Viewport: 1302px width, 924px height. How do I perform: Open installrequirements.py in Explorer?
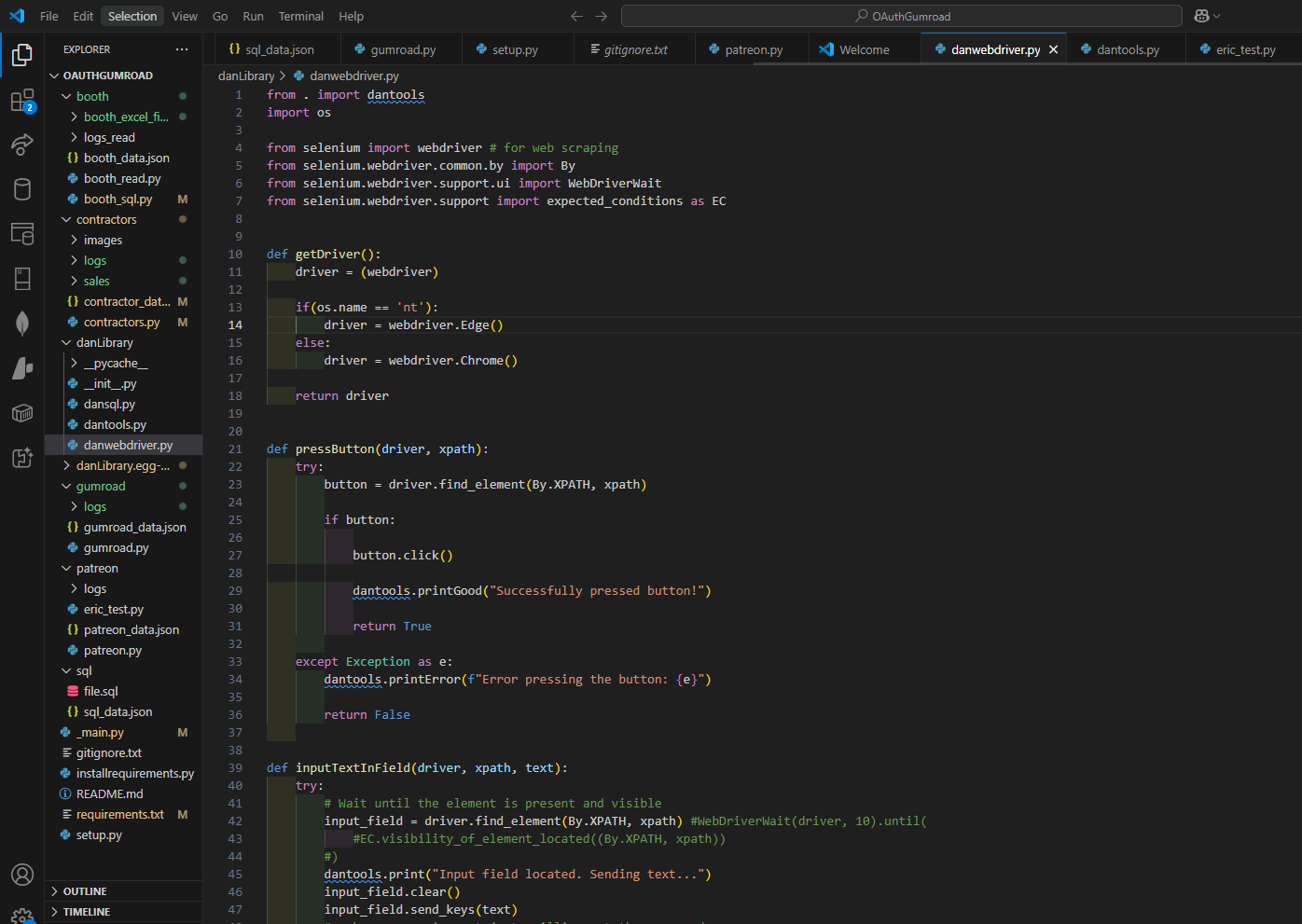click(x=123, y=773)
